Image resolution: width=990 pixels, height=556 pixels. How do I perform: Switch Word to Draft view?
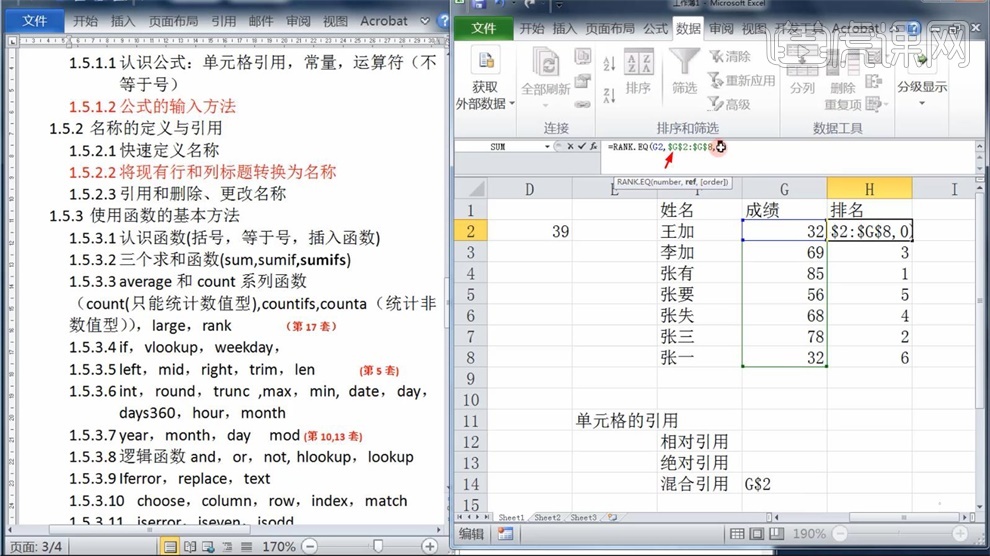pyautogui.click(x=246, y=547)
